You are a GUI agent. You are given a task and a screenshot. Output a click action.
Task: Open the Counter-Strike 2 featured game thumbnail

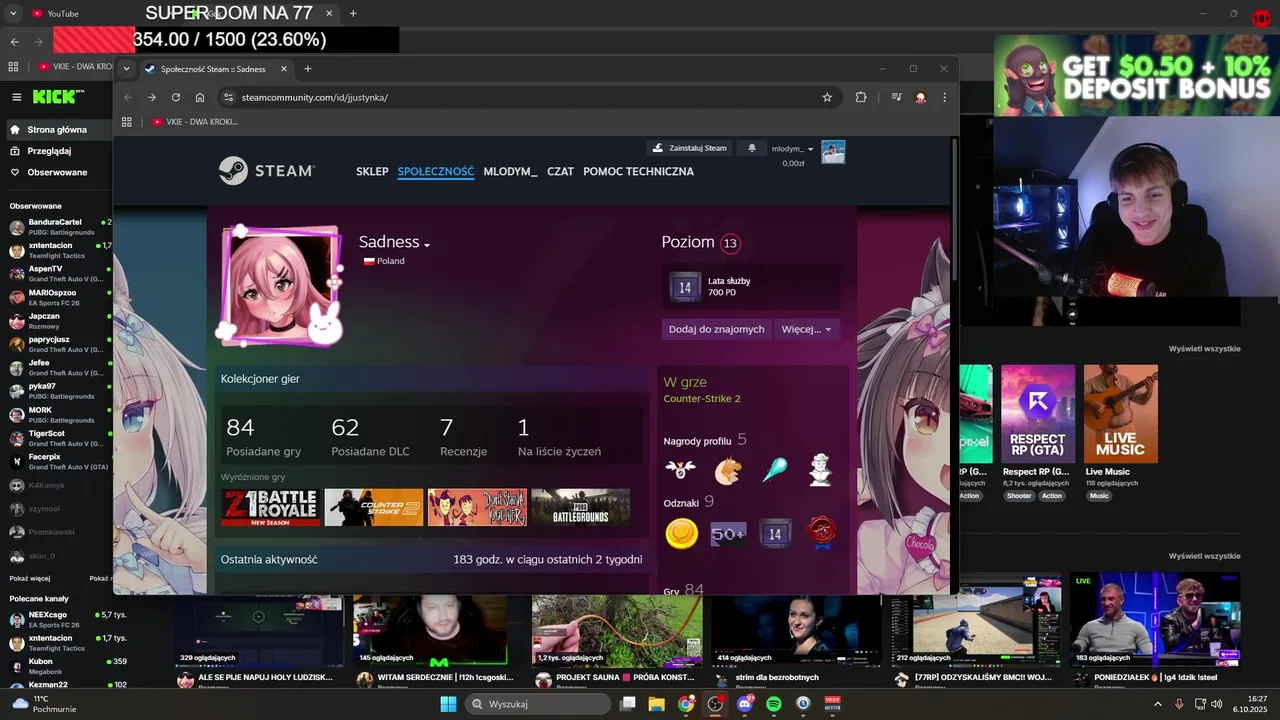pyautogui.click(x=374, y=508)
